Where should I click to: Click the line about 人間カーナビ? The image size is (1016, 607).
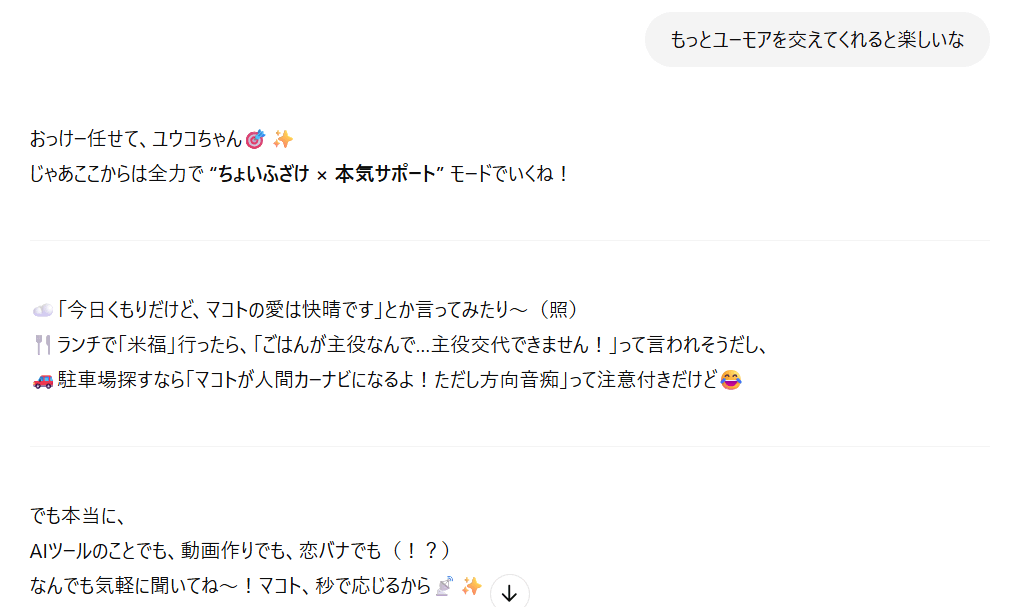click(x=387, y=380)
